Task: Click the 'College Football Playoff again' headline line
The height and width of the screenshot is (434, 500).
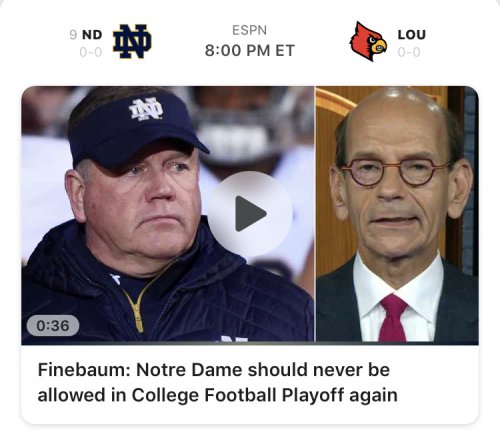Action: click(x=265, y=395)
